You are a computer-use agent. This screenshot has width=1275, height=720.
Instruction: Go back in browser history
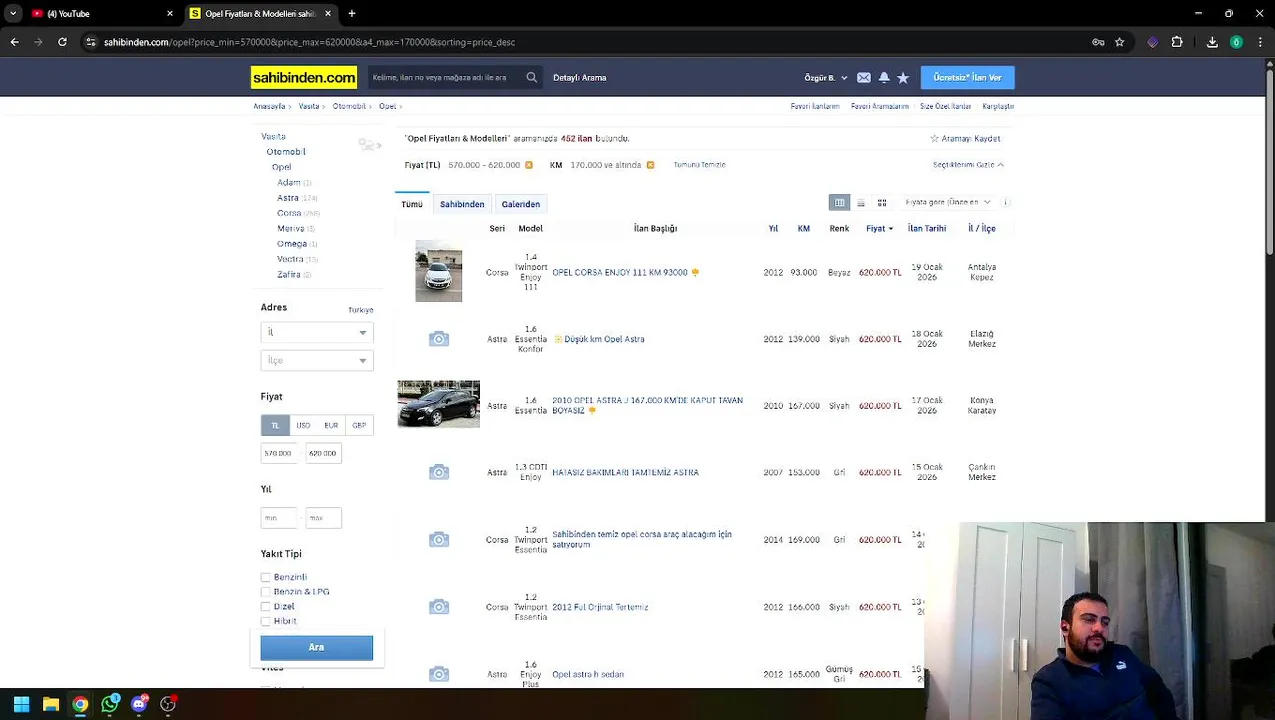(x=14, y=42)
